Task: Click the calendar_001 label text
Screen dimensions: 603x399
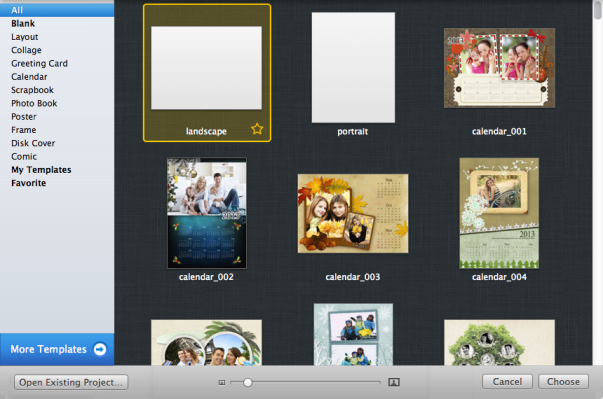Action: (499, 131)
